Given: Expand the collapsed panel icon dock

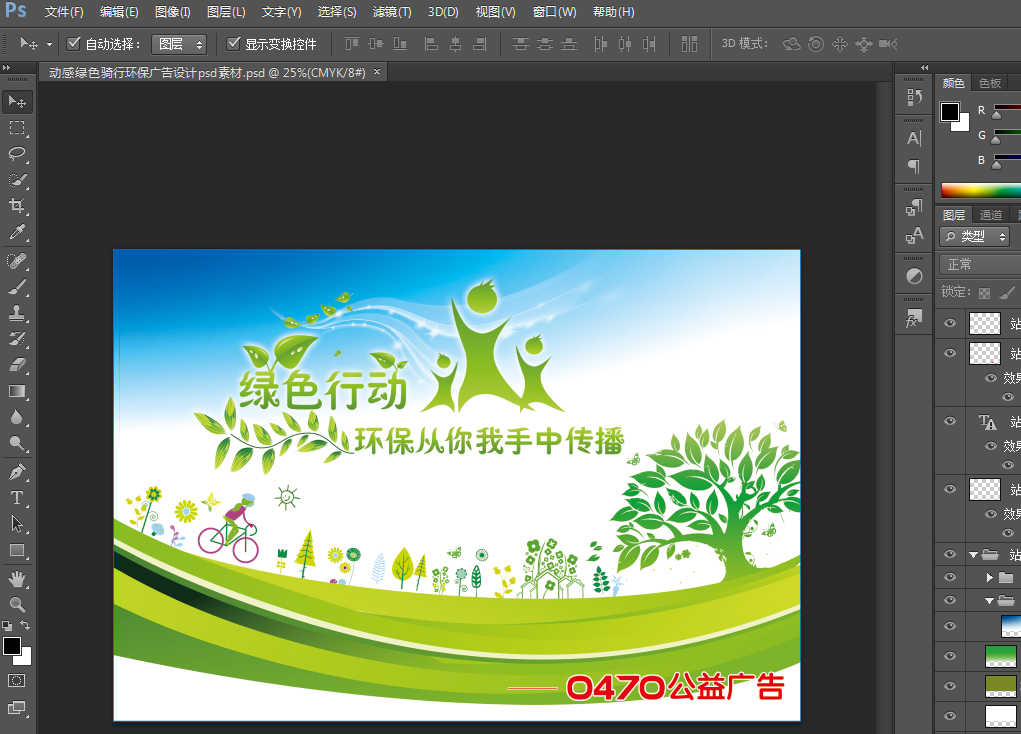Looking at the screenshot, I should tap(924, 68).
